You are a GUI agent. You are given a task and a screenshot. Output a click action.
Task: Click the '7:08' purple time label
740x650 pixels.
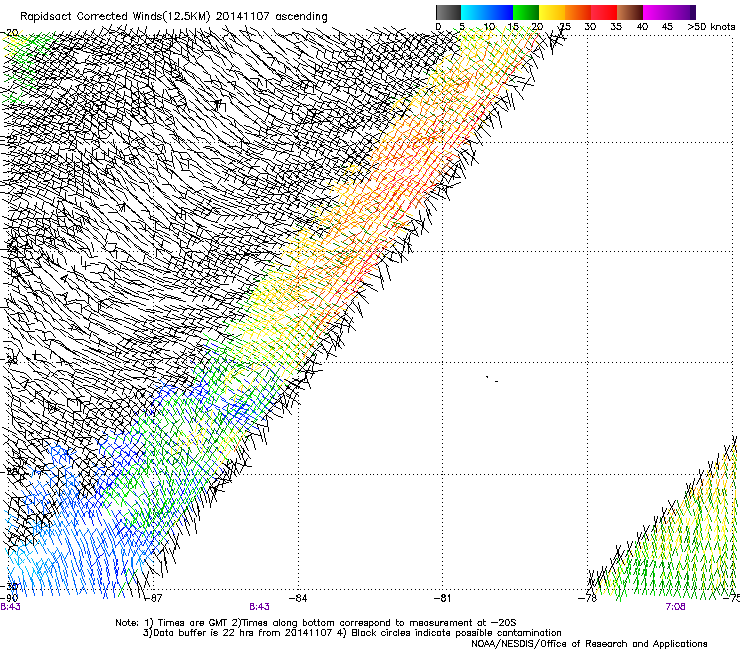click(675, 607)
